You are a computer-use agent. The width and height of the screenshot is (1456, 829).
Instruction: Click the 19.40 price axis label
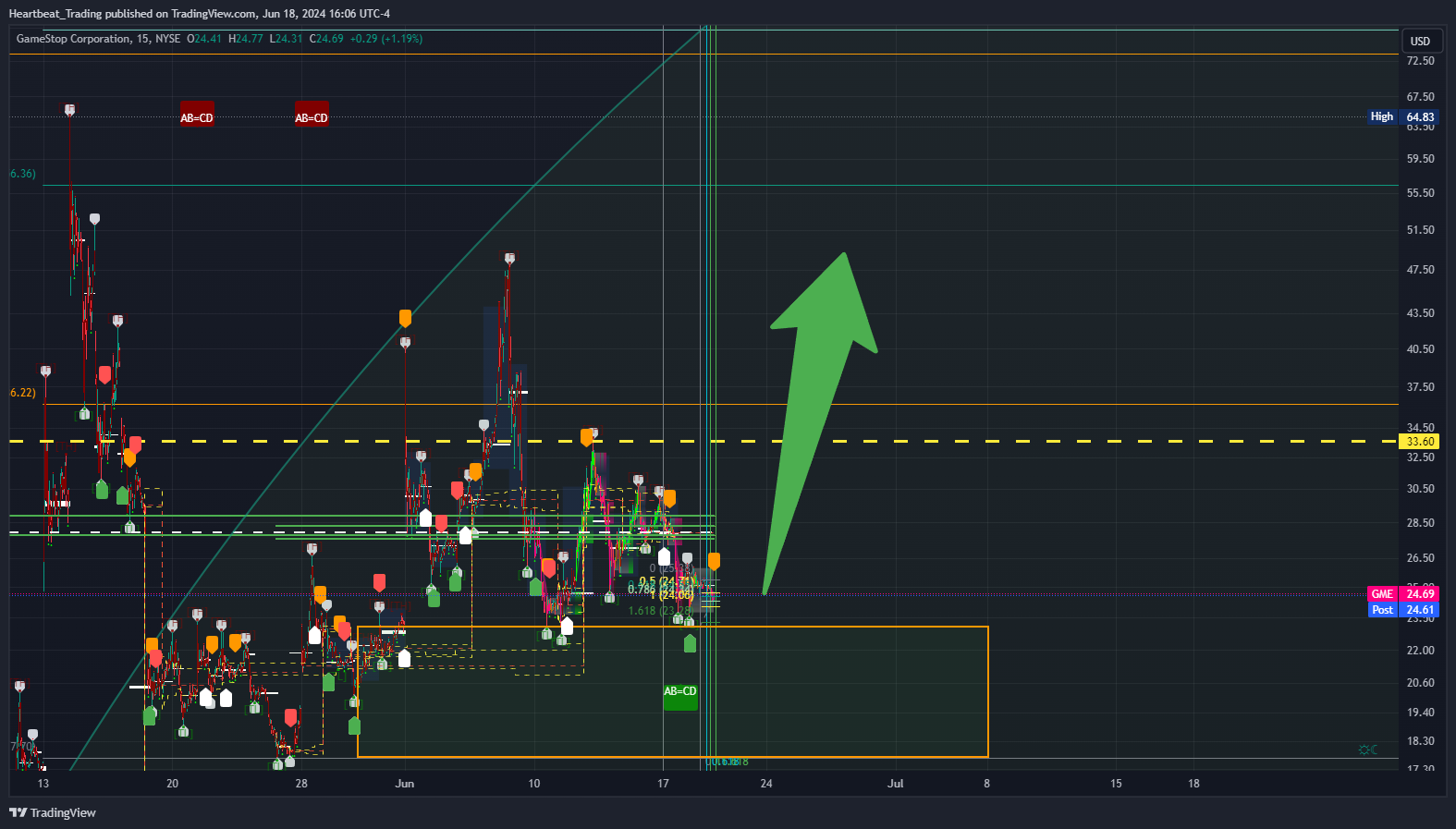pyautogui.click(x=1420, y=713)
